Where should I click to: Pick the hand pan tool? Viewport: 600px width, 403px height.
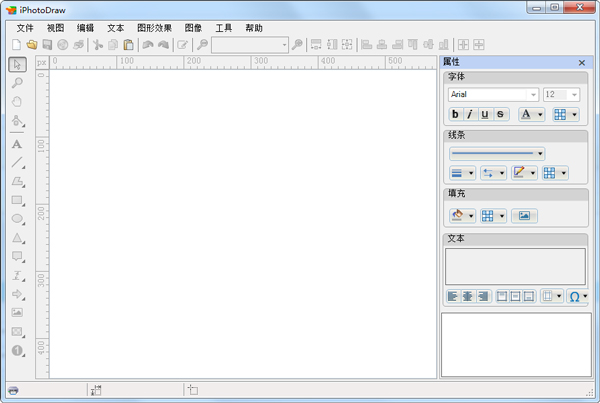17,102
